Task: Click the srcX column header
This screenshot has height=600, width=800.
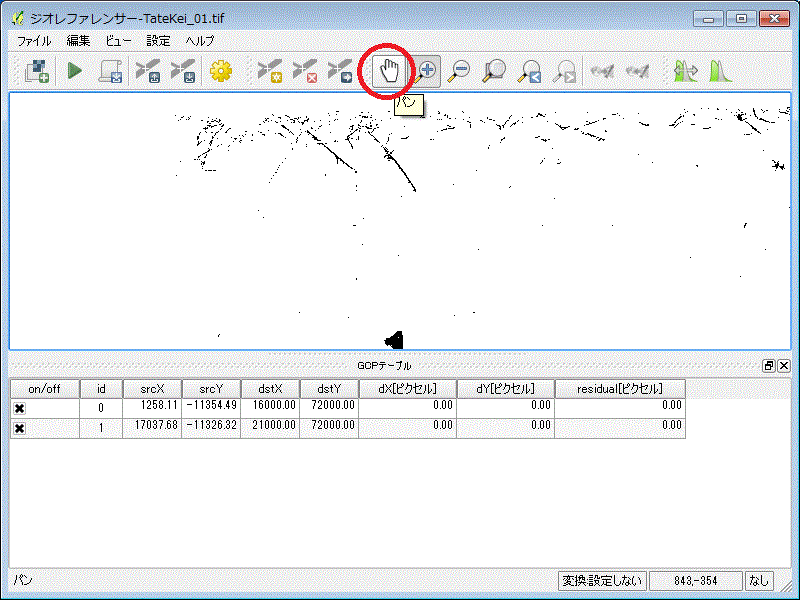Action: (153, 389)
